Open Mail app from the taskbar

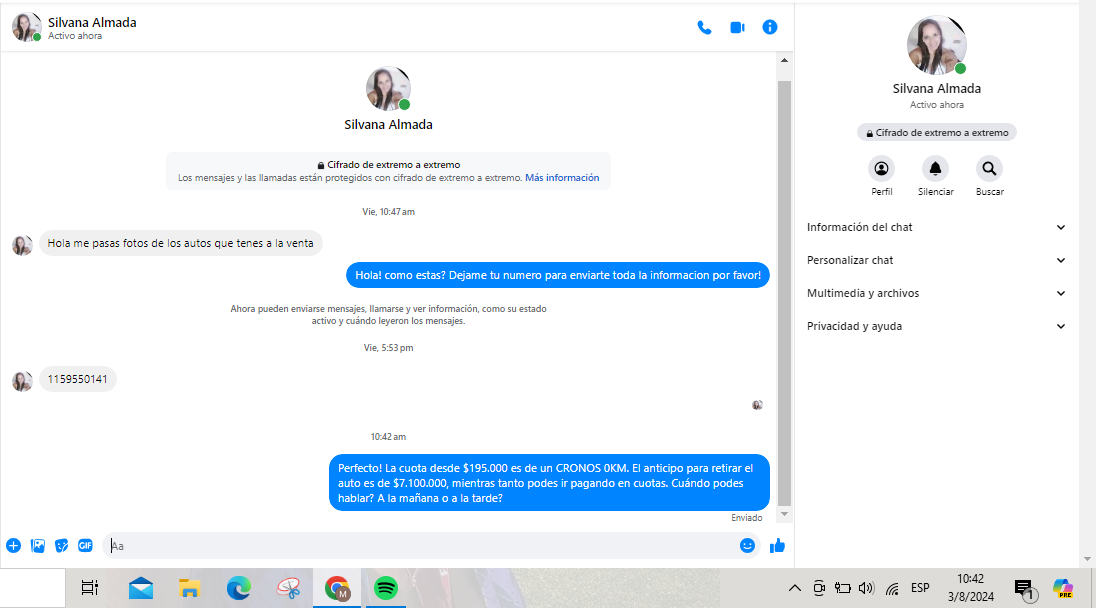point(140,588)
